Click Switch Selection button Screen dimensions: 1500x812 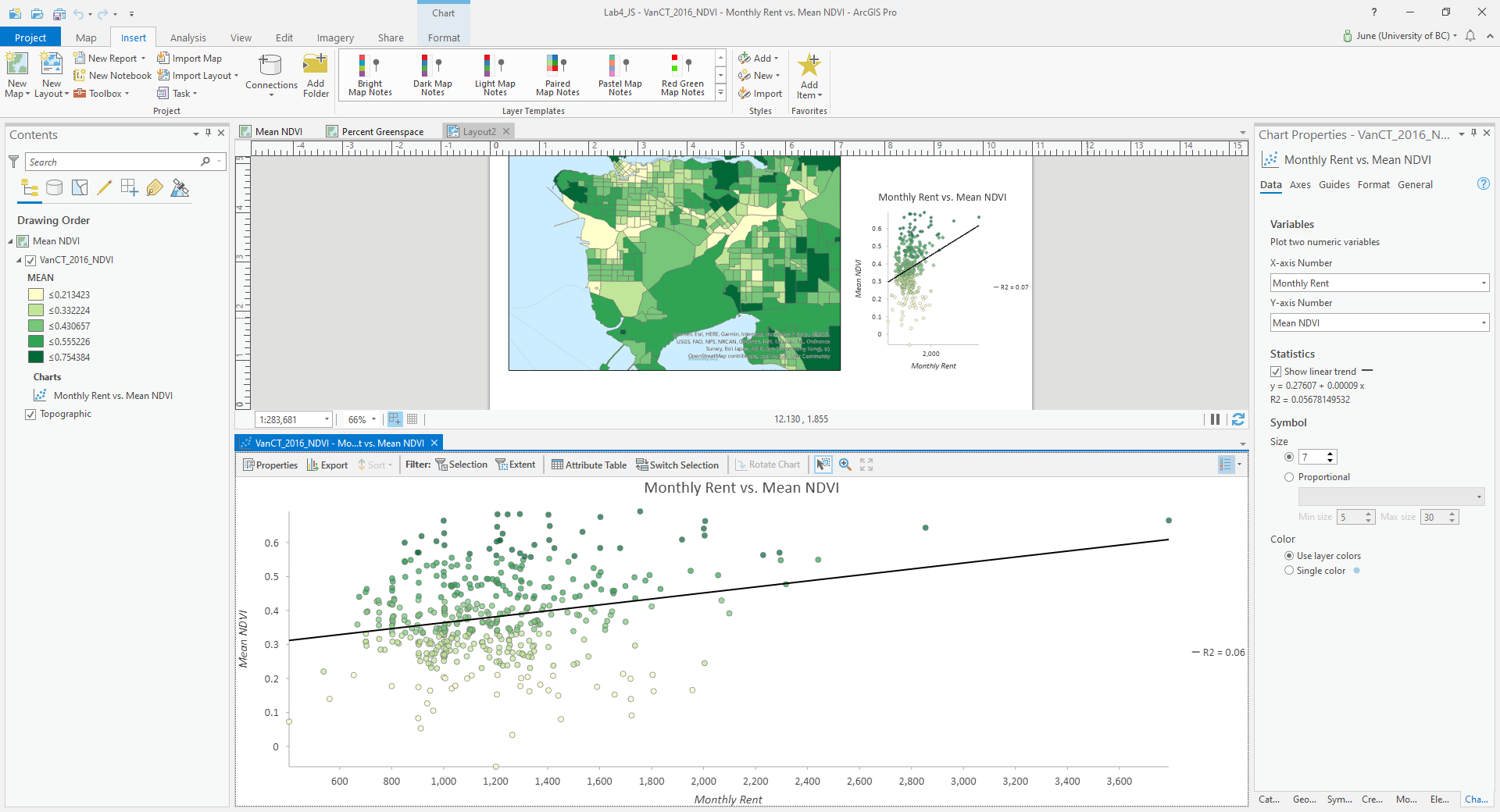pyautogui.click(x=677, y=465)
